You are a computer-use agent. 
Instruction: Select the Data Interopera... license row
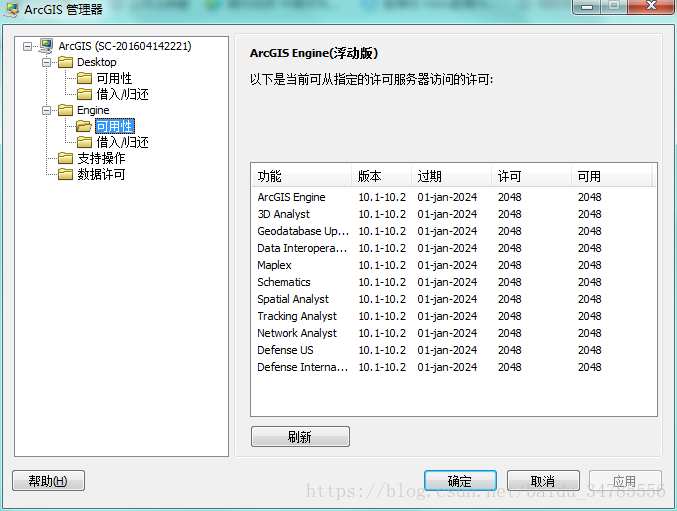pos(453,248)
